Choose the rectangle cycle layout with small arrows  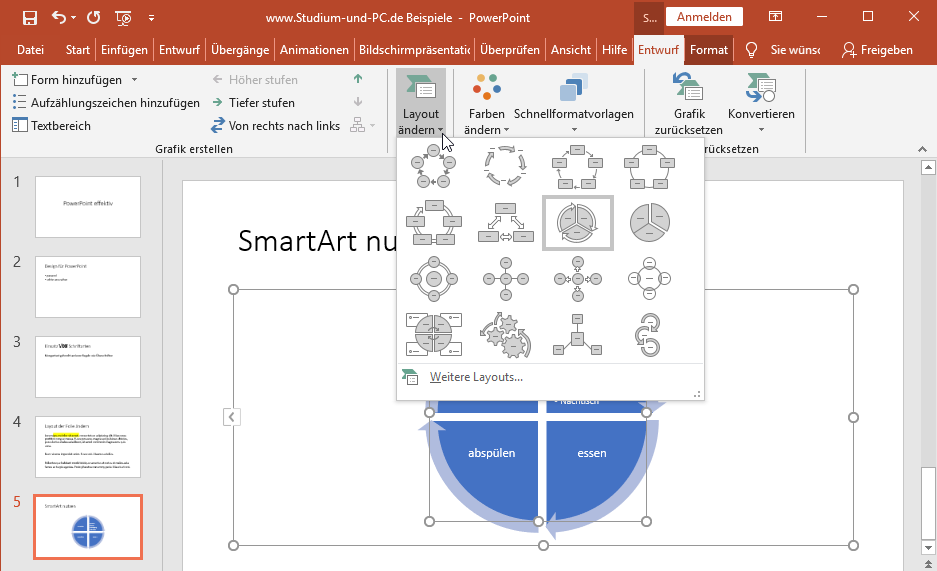(577, 166)
